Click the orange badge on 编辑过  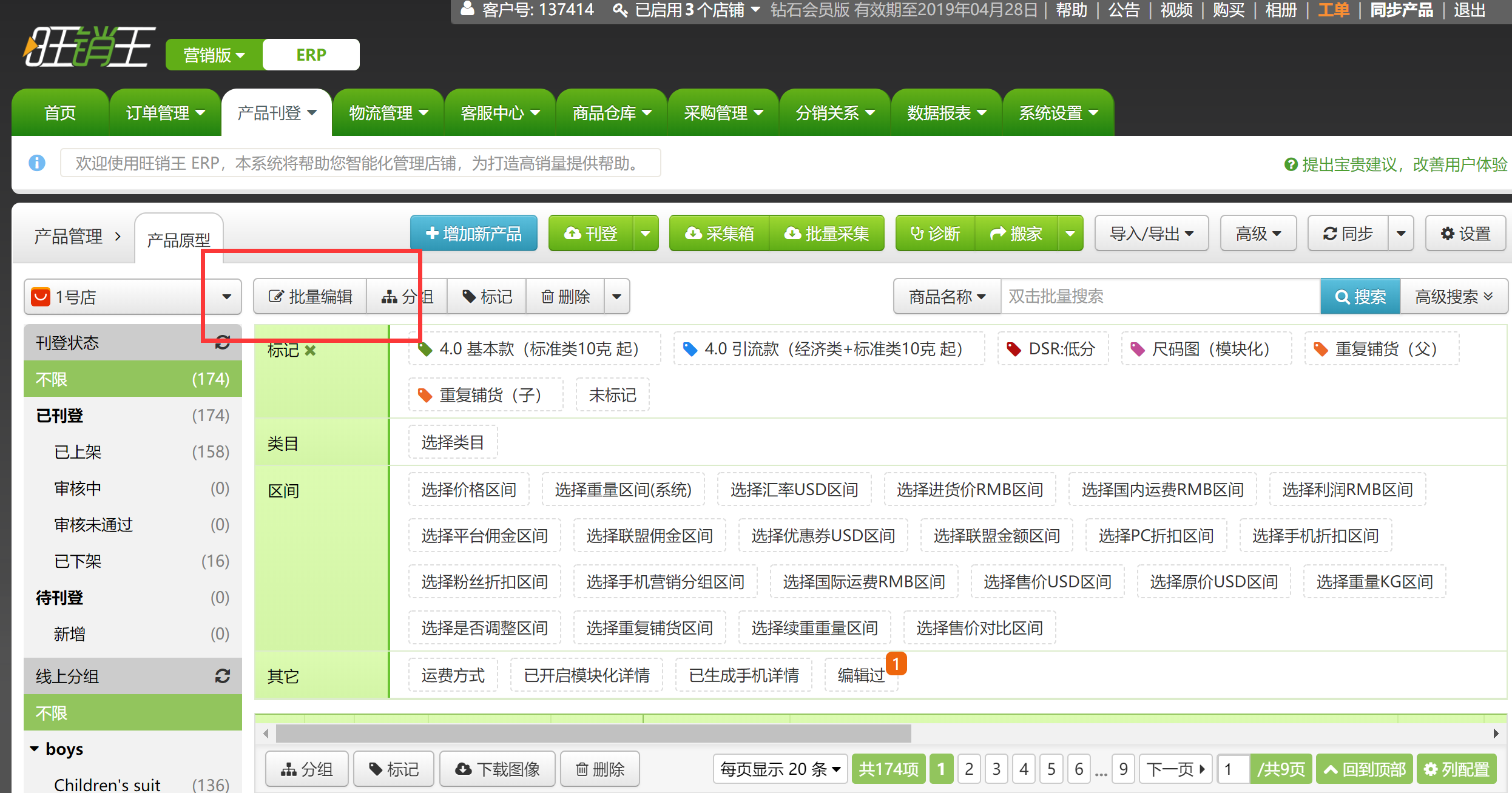(x=896, y=663)
